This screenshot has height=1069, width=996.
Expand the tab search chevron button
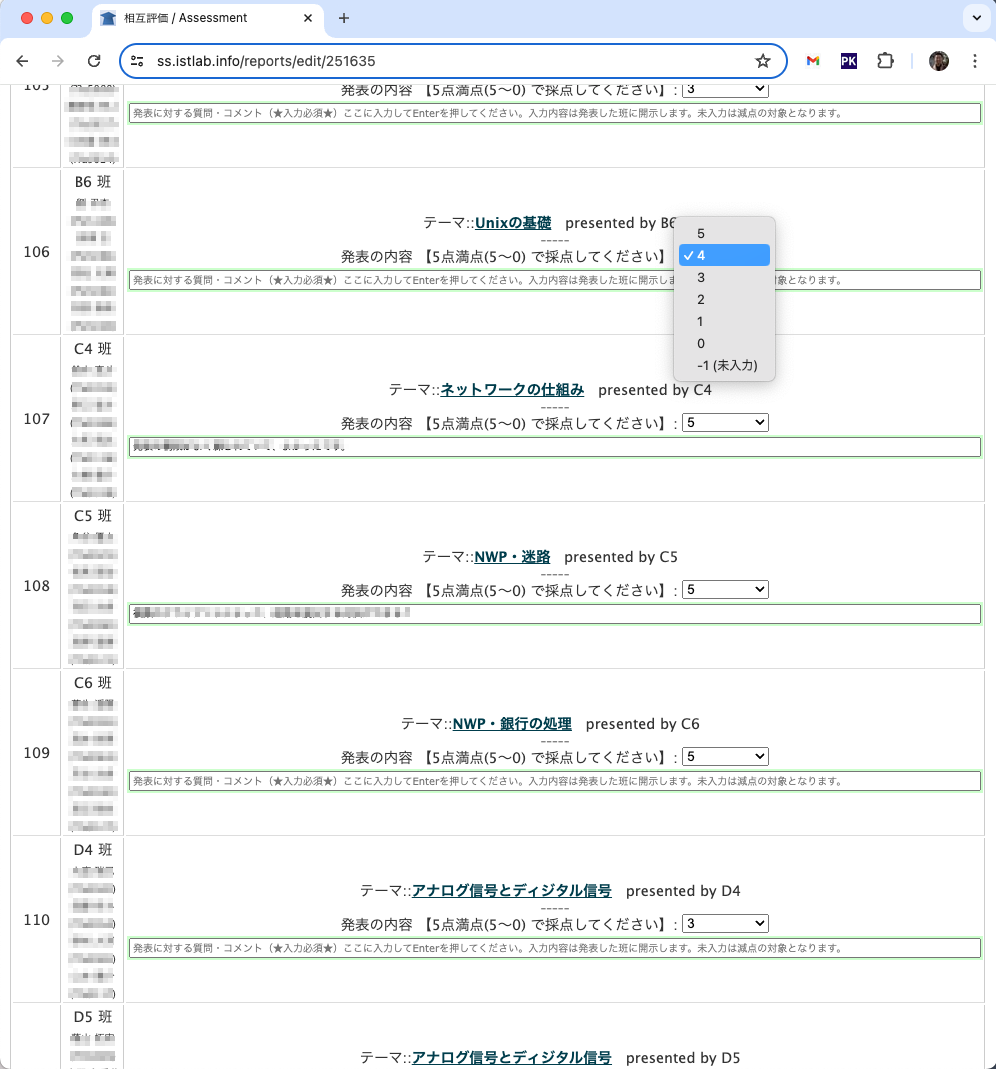point(975,18)
